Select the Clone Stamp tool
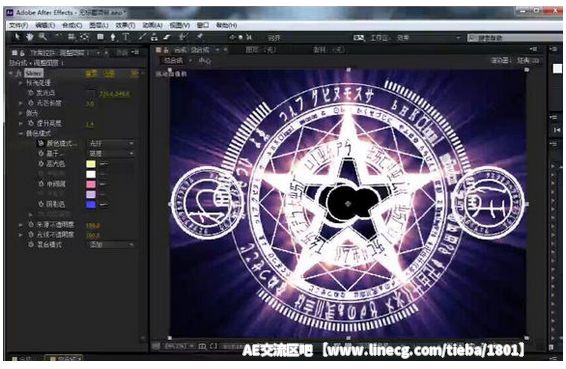This screenshot has height=369, width=566. 154,37
